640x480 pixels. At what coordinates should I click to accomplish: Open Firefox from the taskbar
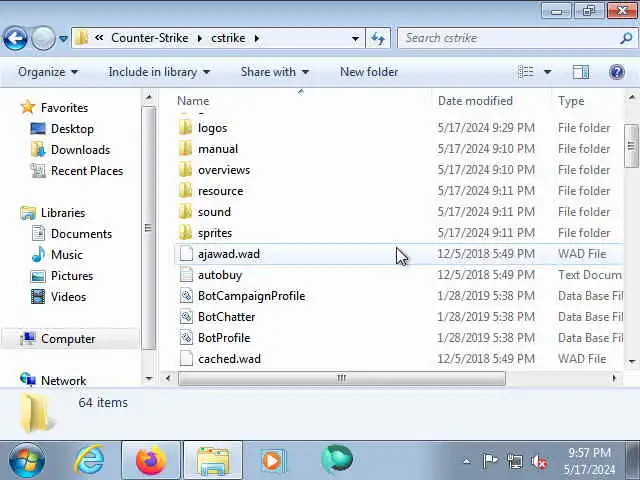[151, 460]
